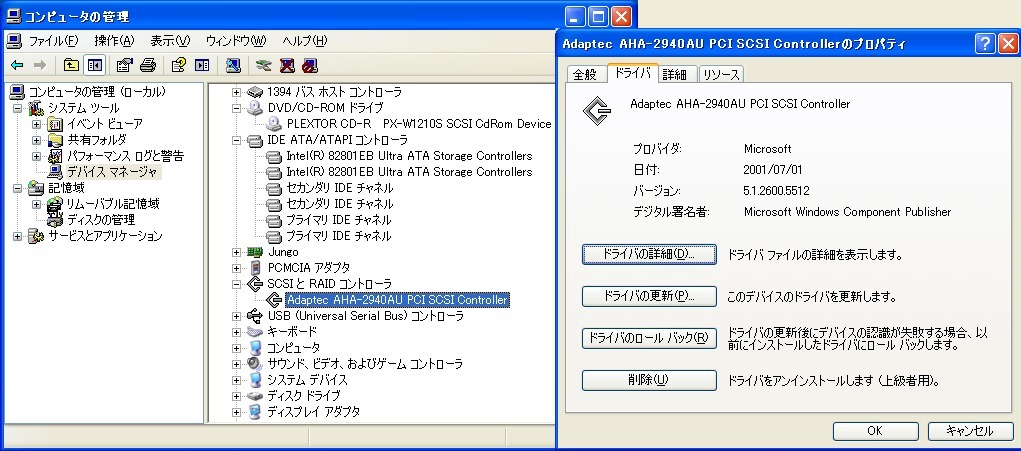Open the ファイル(F) menu
1021x451 pixels.
click(53, 41)
